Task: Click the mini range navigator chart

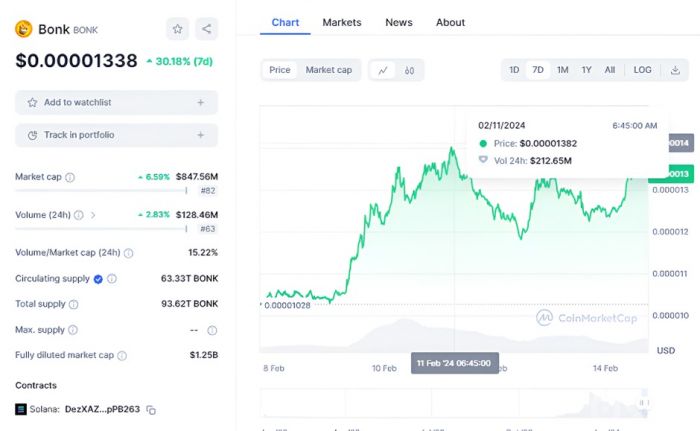Action: tap(453, 403)
